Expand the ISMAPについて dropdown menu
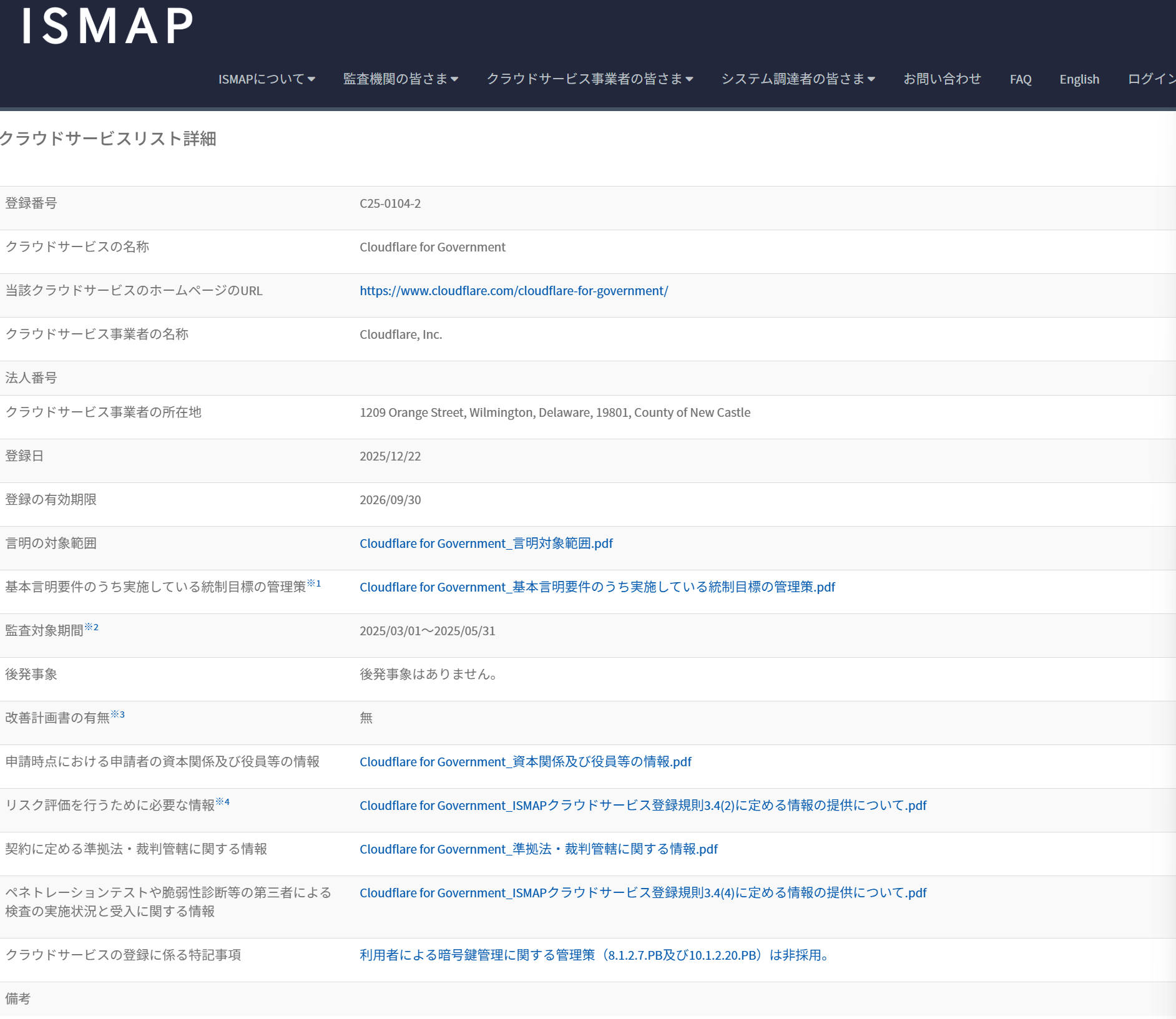The image size is (1176, 1019). pyautogui.click(x=267, y=79)
